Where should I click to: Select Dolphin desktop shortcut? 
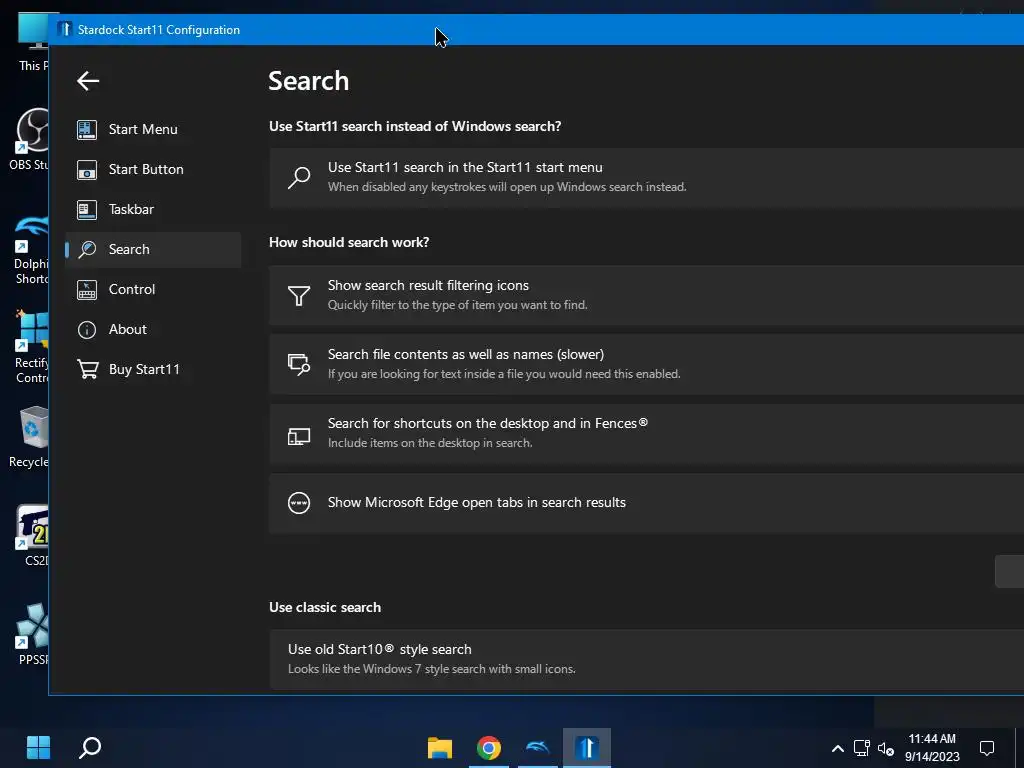pyautogui.click(x=29, y=249)
